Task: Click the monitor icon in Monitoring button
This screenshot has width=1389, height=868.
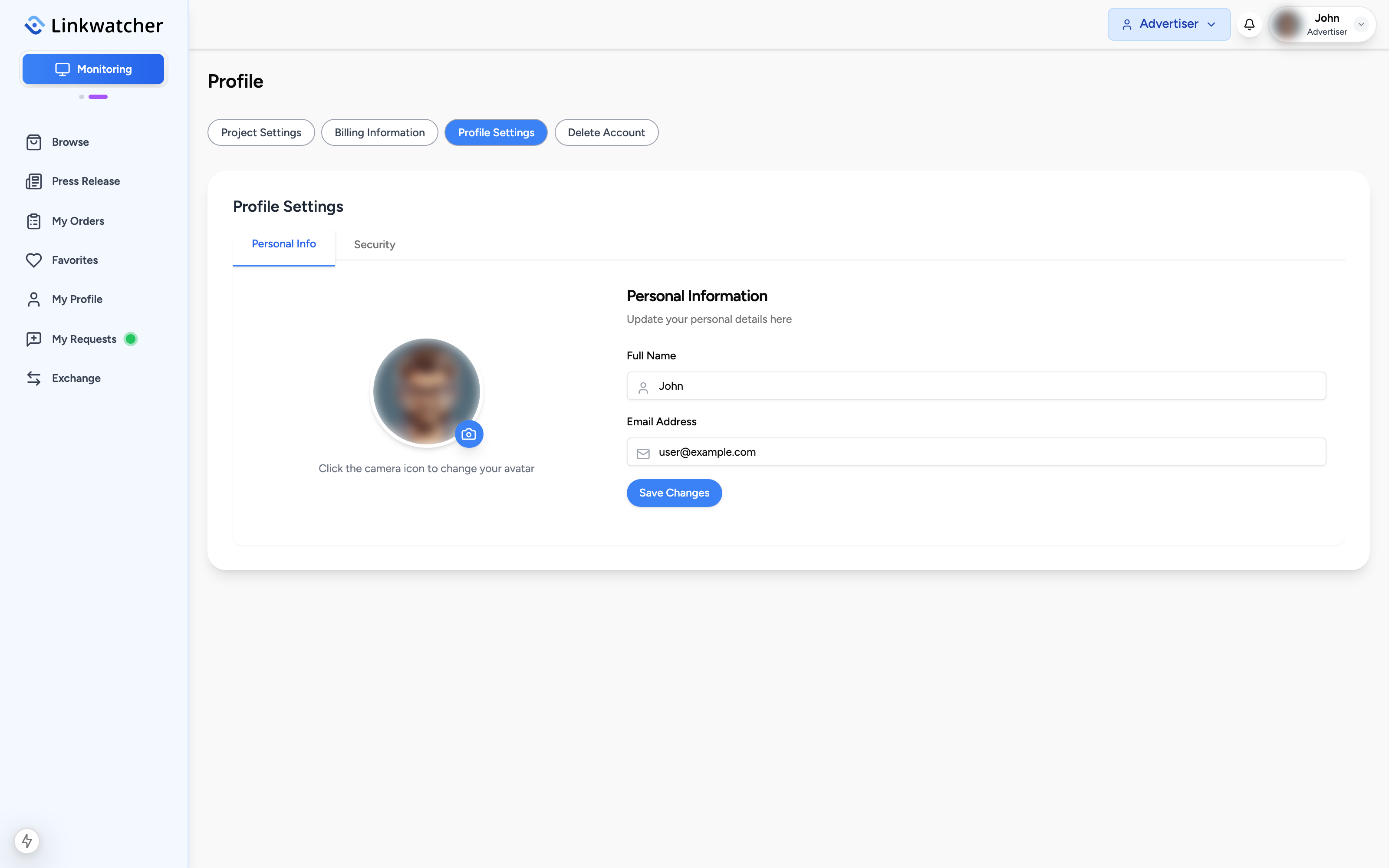Action: (62, 69)
